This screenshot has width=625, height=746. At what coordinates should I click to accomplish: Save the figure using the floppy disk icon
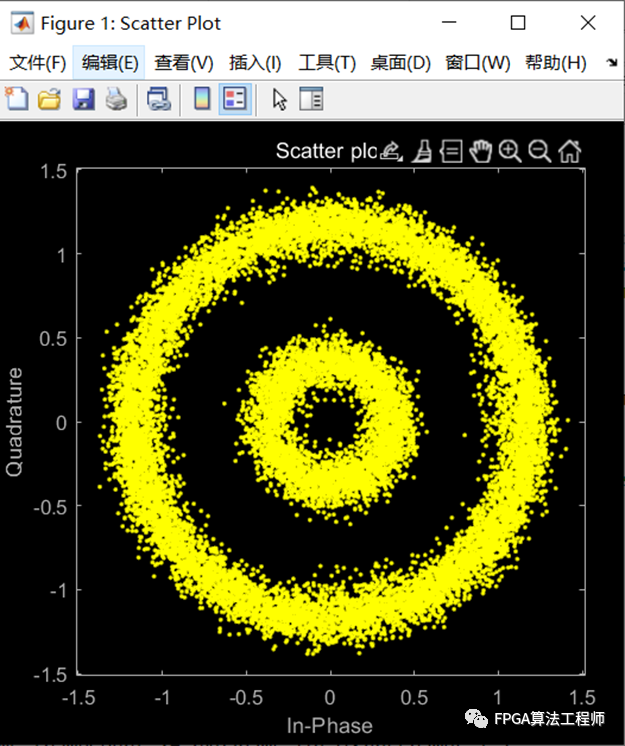point(83,99)
